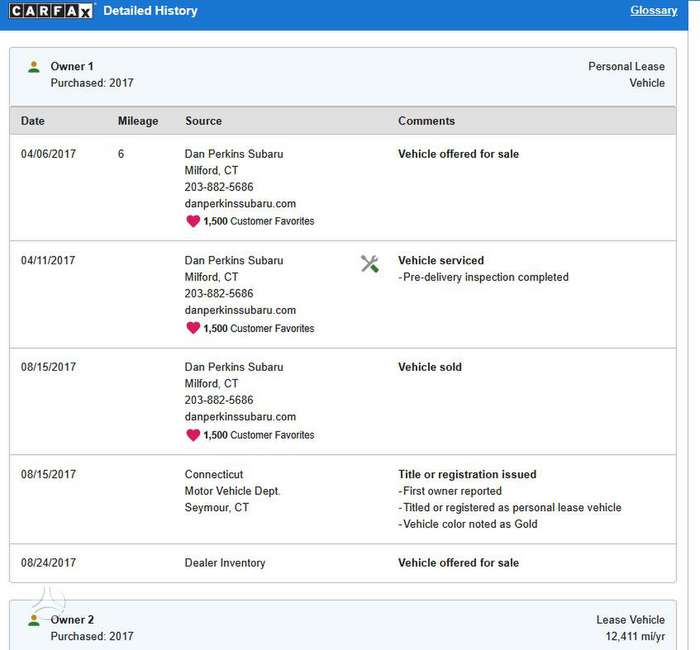Image resolution: width=700 pixels, height=650 pixels.
Task: Click 'Title or registration issued' comment
Action: (x=467, y=475)
